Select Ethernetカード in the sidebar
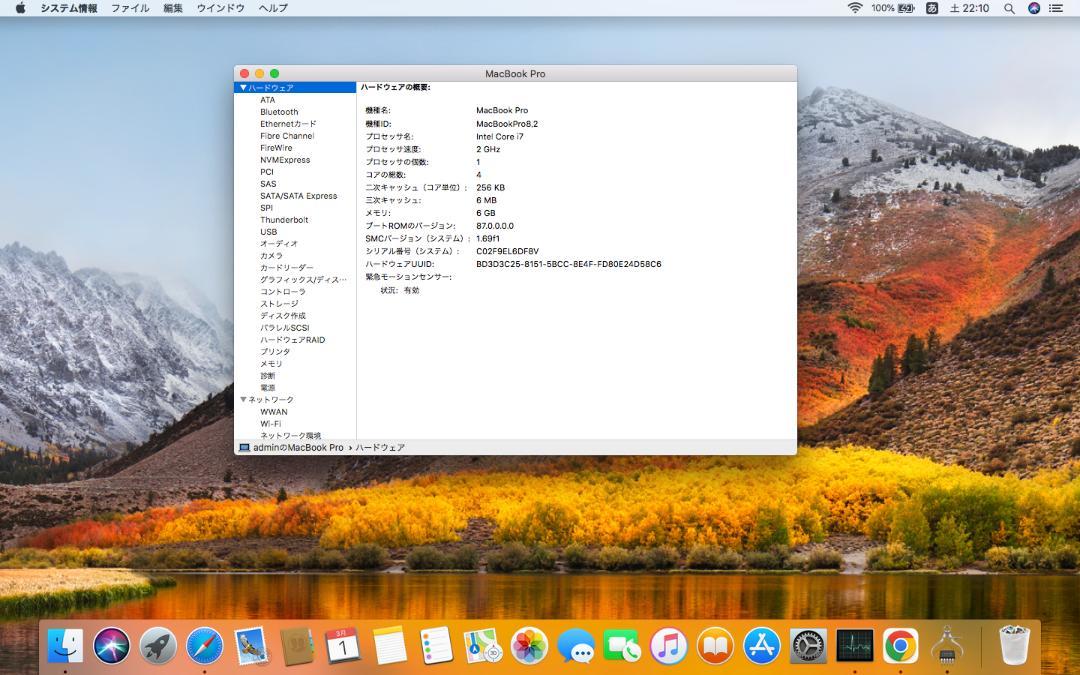This screenshot has width=1080, height=675. point(288,124)
